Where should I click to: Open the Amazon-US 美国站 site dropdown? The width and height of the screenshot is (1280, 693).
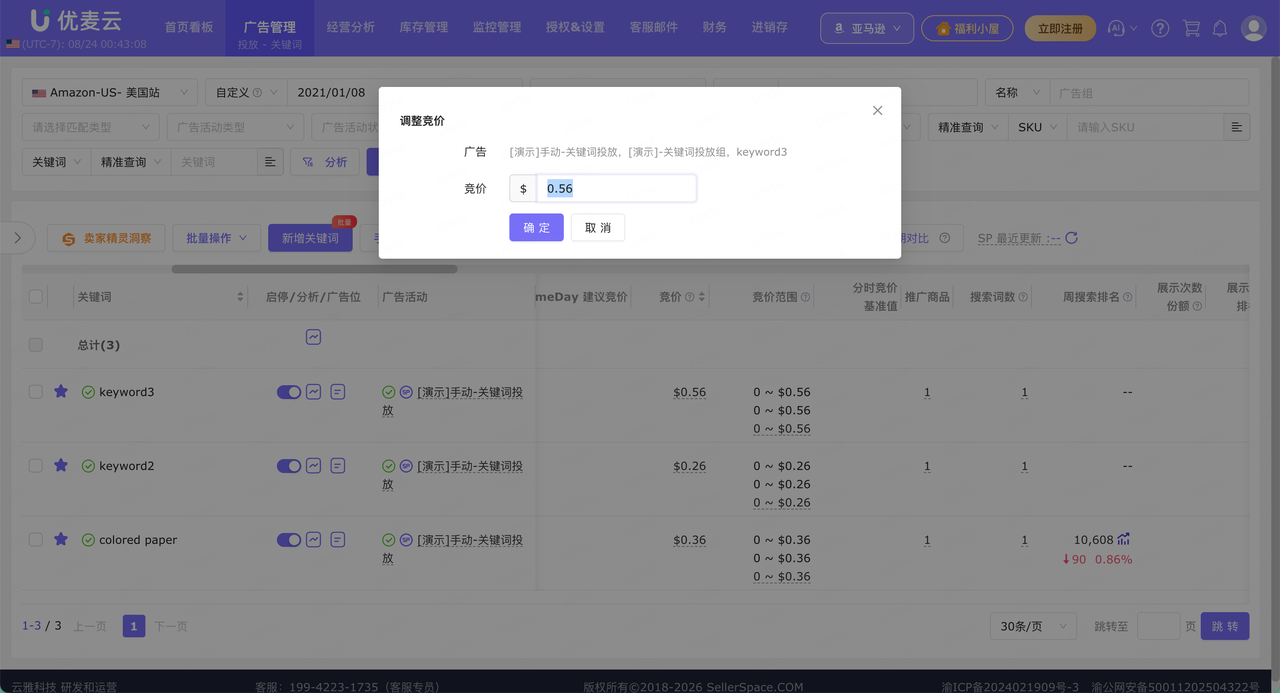coord(109,92)
